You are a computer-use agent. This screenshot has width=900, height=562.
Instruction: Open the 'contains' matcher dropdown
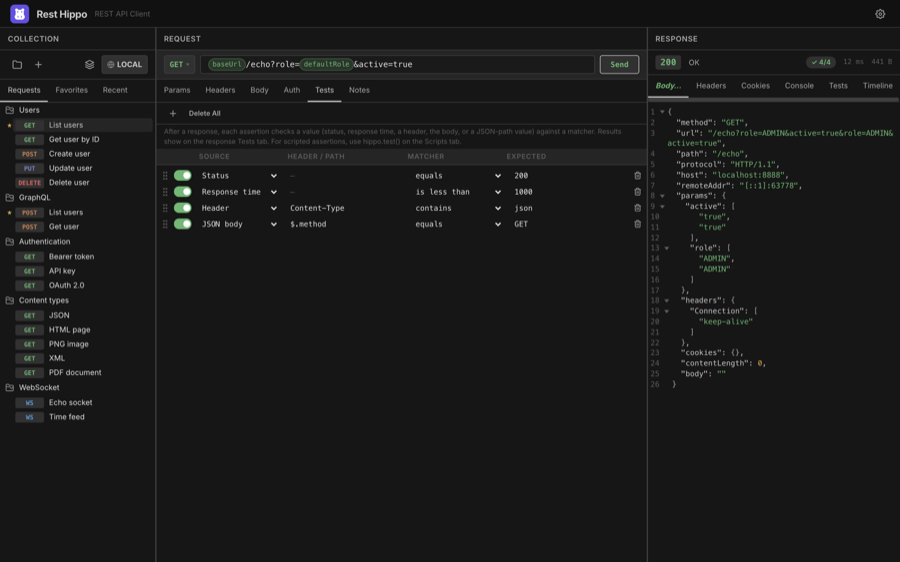point(457,208)
